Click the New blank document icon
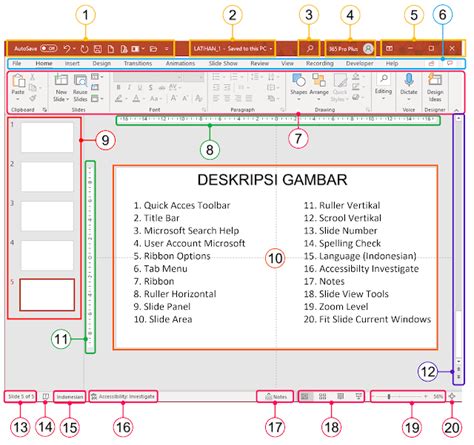This screenshot has height=445, width=474. coord(111,49)
